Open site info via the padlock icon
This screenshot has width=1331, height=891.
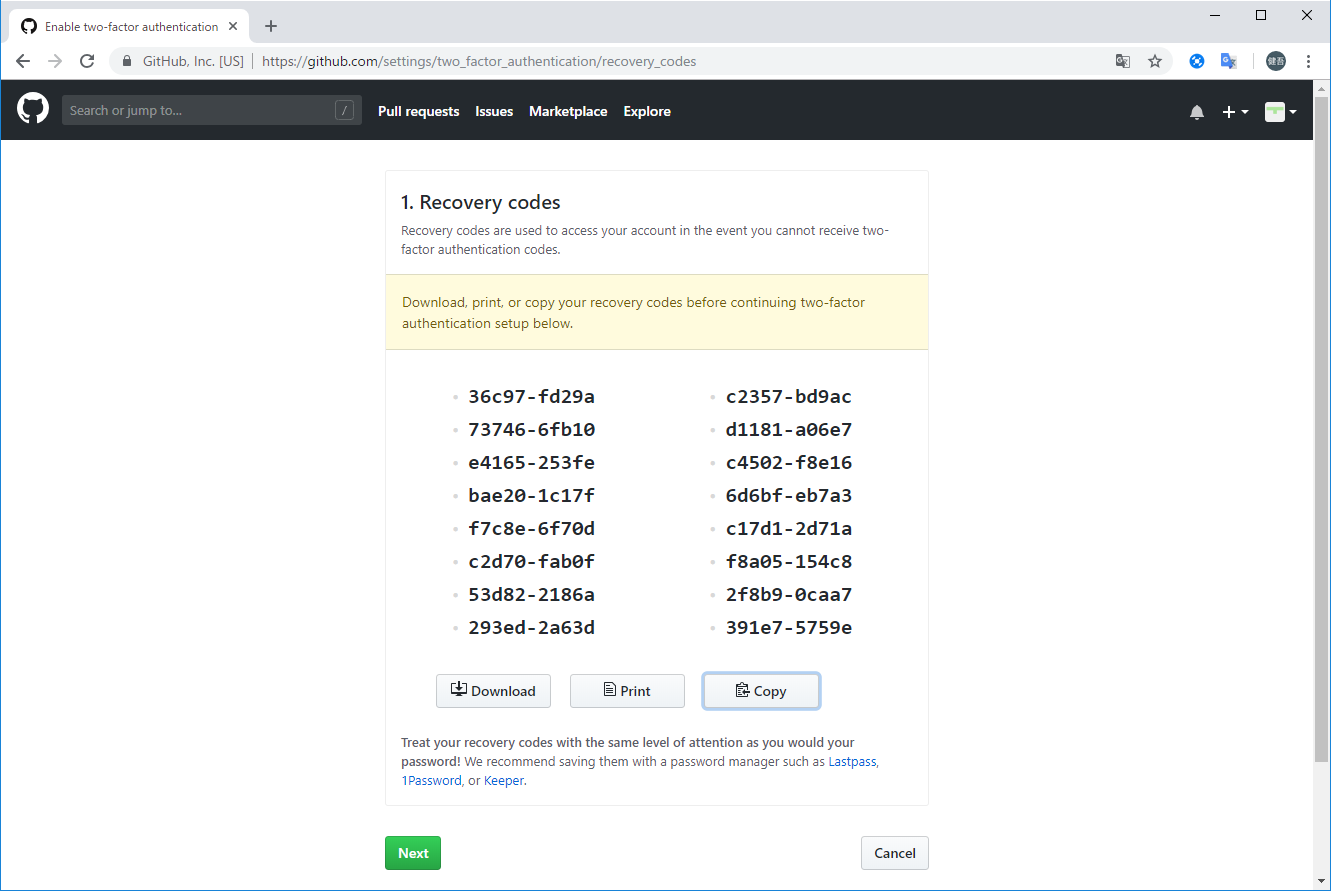click(x=126, y=61)
